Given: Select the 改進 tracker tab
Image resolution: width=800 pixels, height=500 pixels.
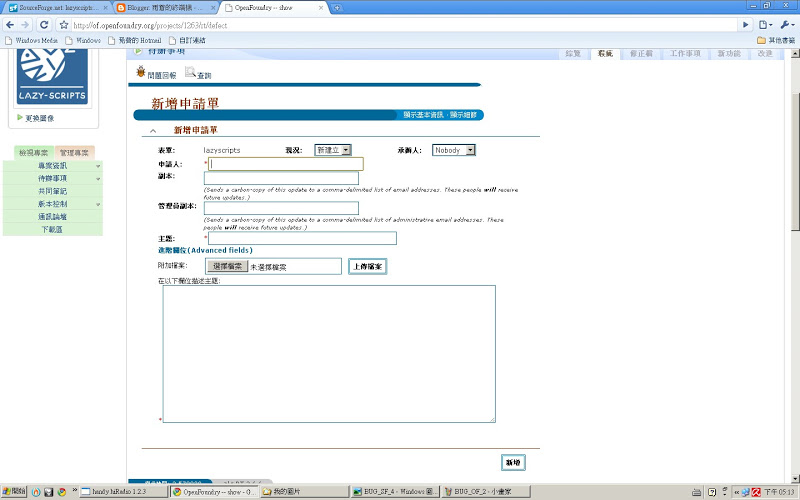Looking at the screenshot, I should pyautogui.click(x=765, y=54).
